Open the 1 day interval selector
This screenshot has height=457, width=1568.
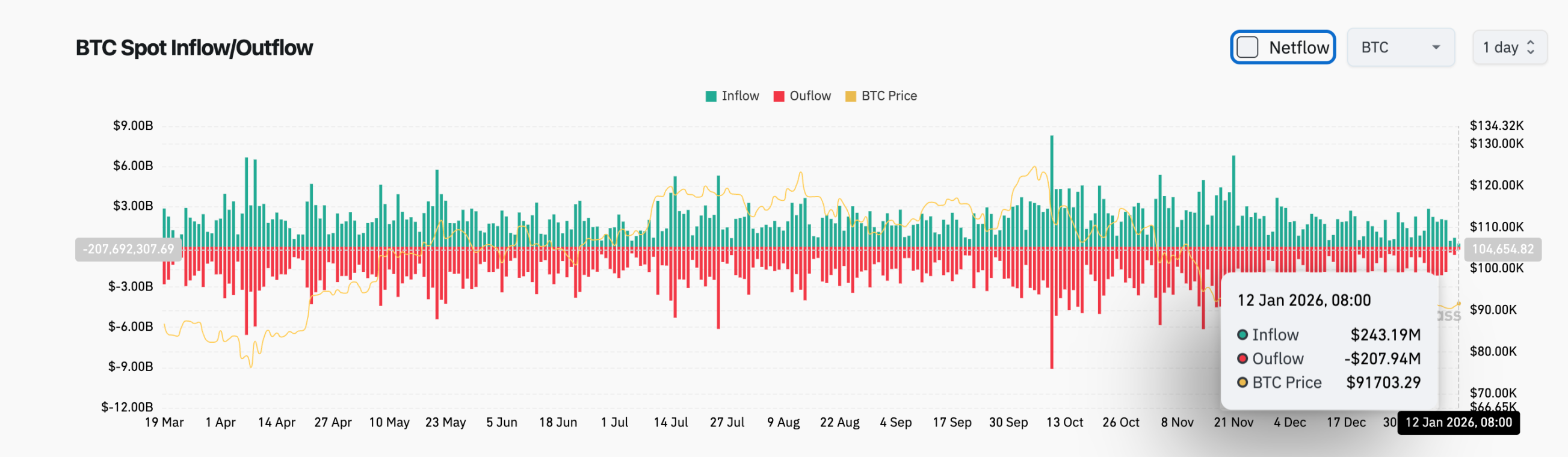(1508, 48)
